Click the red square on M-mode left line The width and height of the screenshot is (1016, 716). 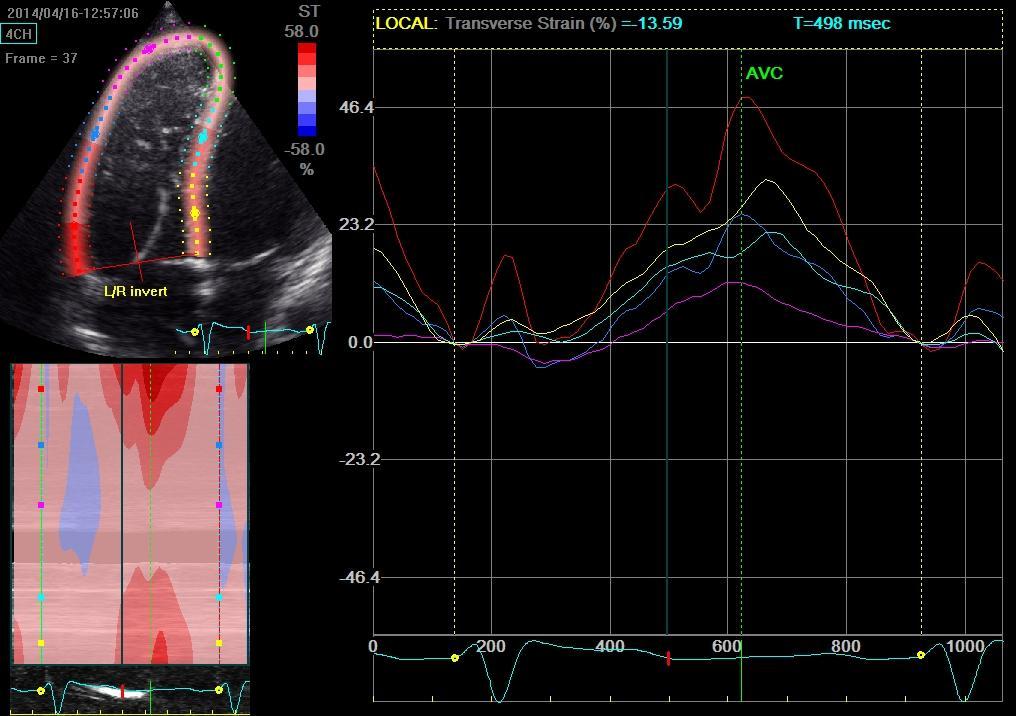[41, 389]
